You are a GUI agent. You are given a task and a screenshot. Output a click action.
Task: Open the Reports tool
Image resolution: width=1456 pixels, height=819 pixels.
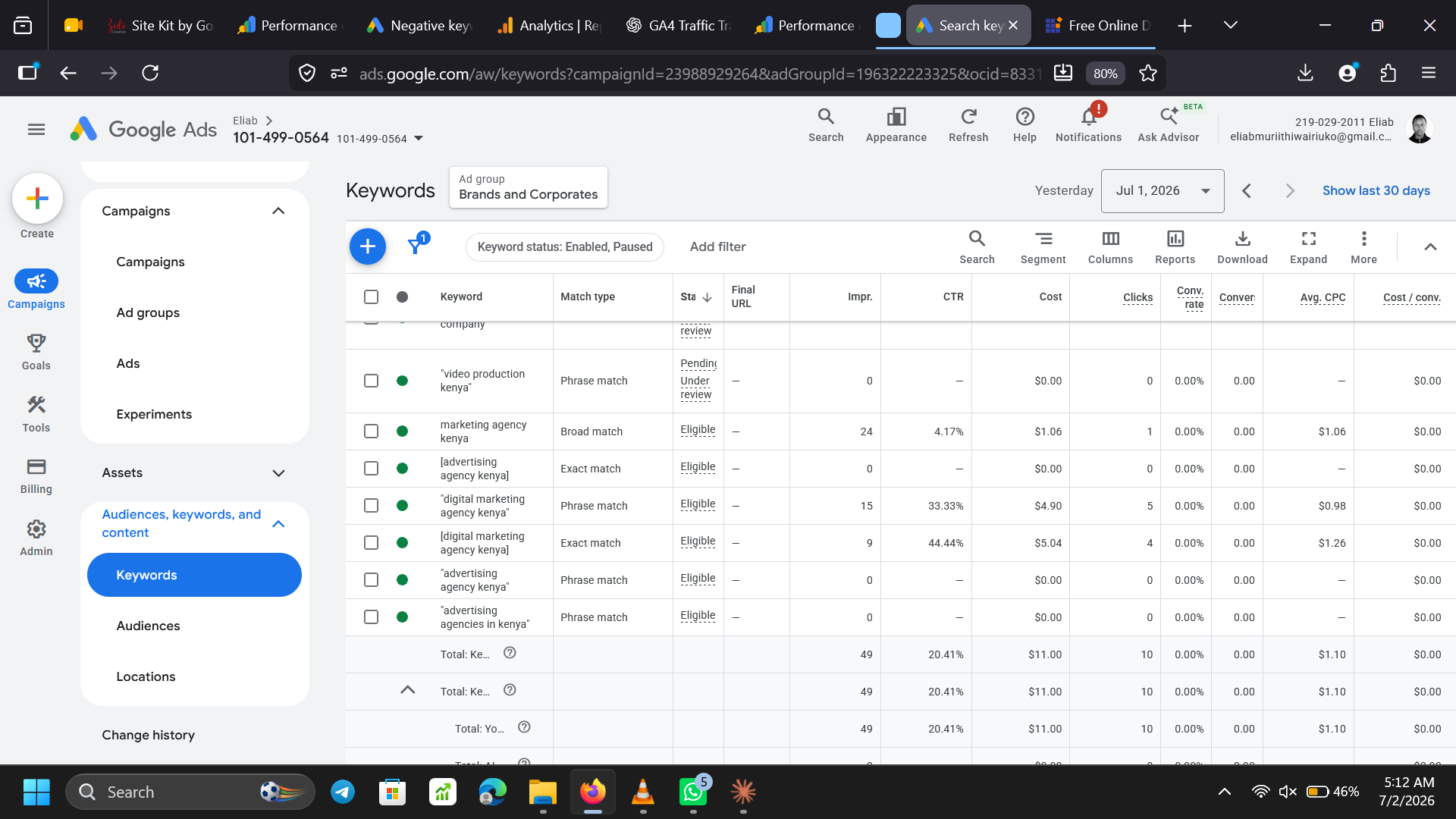[1175, 247]
